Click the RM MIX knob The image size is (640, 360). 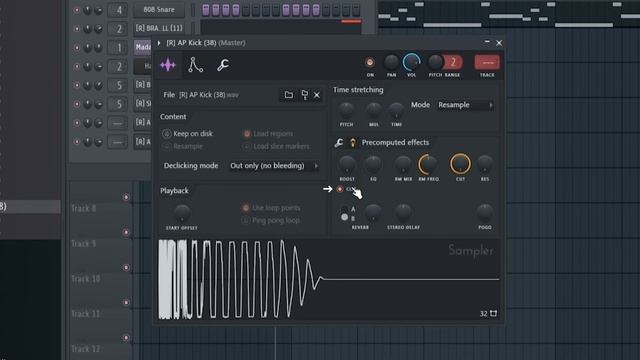click(403, 164)
